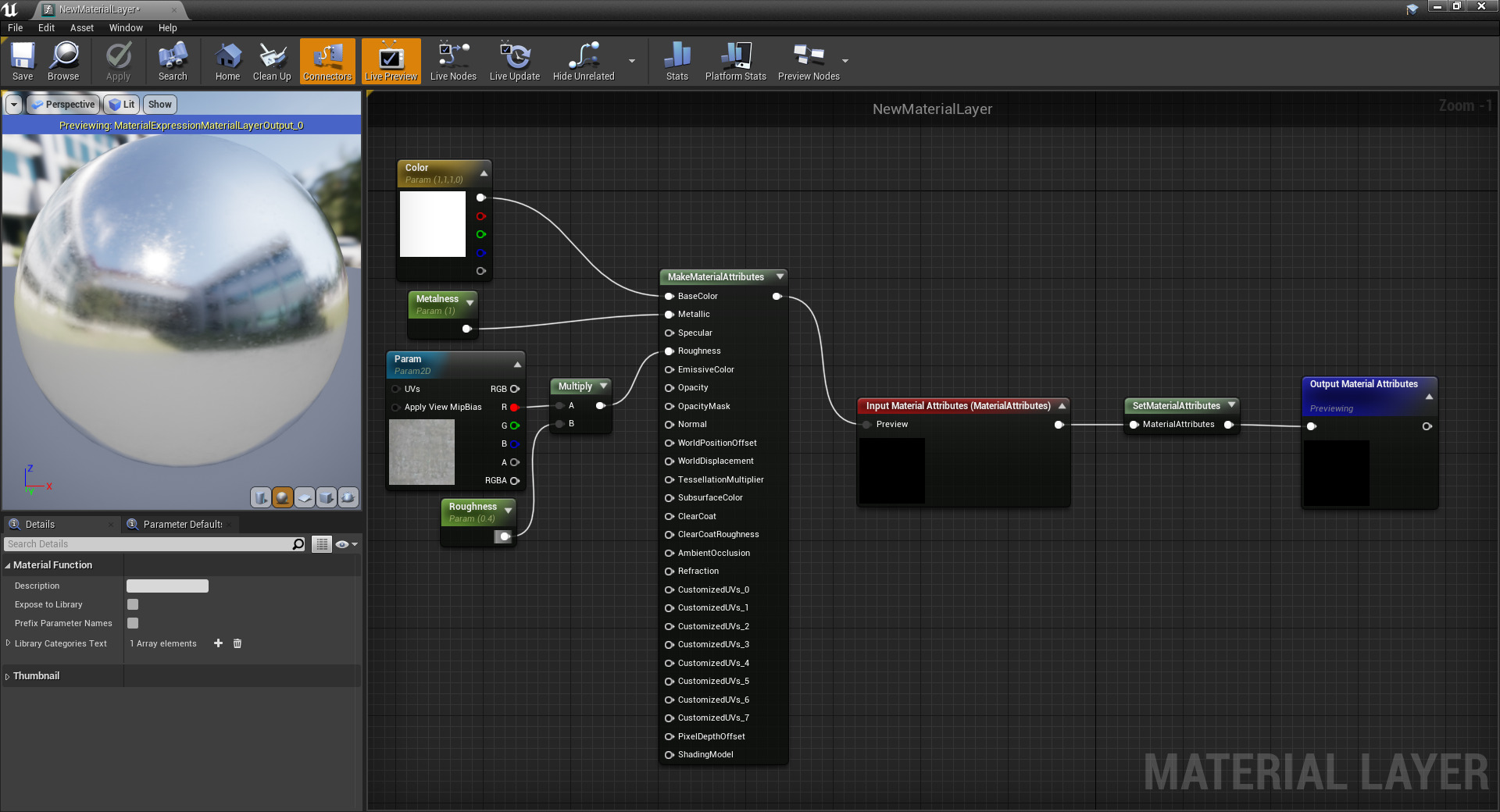Collapse the MakeMaterialAttributes node

click(779, 276)
